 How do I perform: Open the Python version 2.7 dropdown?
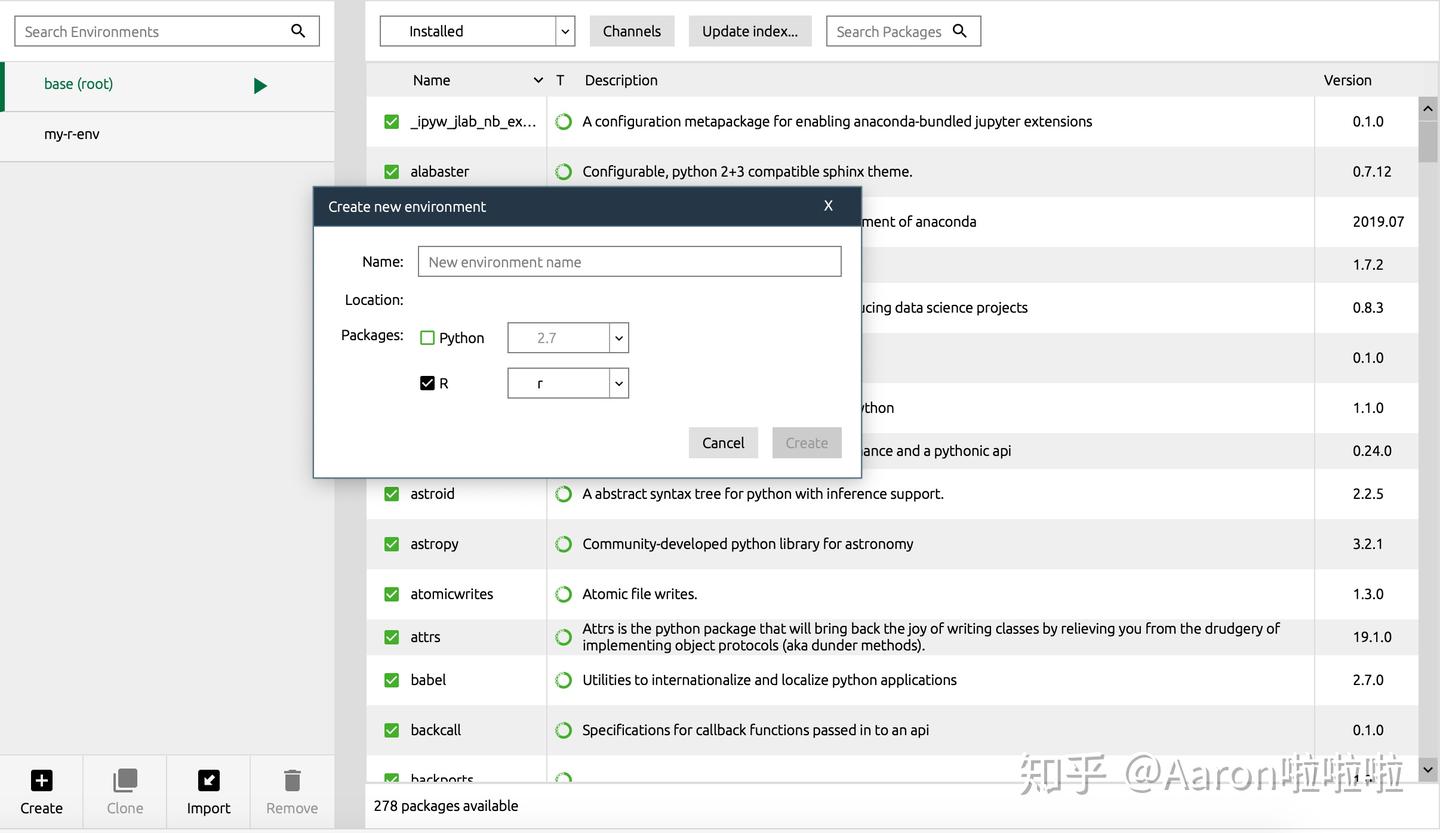pos(618,338)
